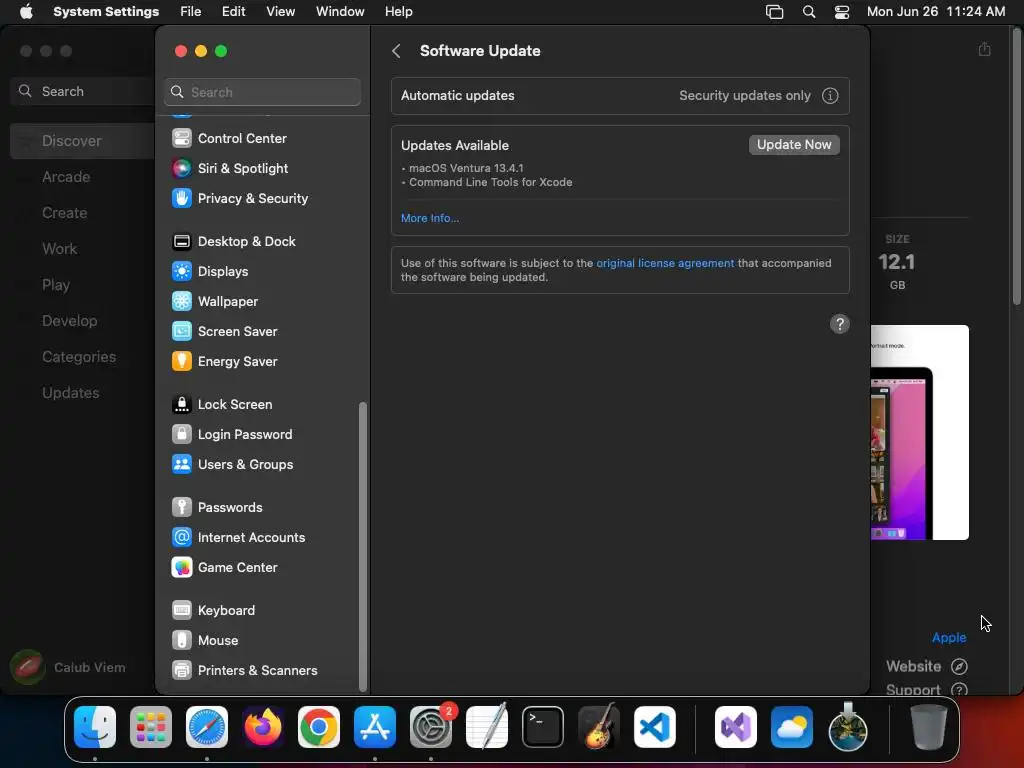Select Develop in App Store sidebar

(x=69, y=321)
